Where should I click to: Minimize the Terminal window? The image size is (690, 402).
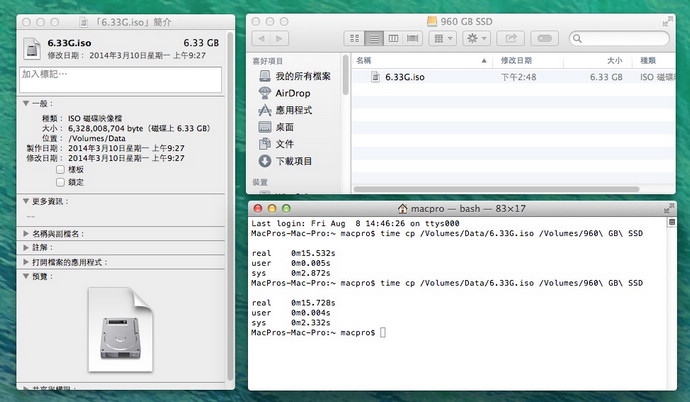(x=272, y=208)
